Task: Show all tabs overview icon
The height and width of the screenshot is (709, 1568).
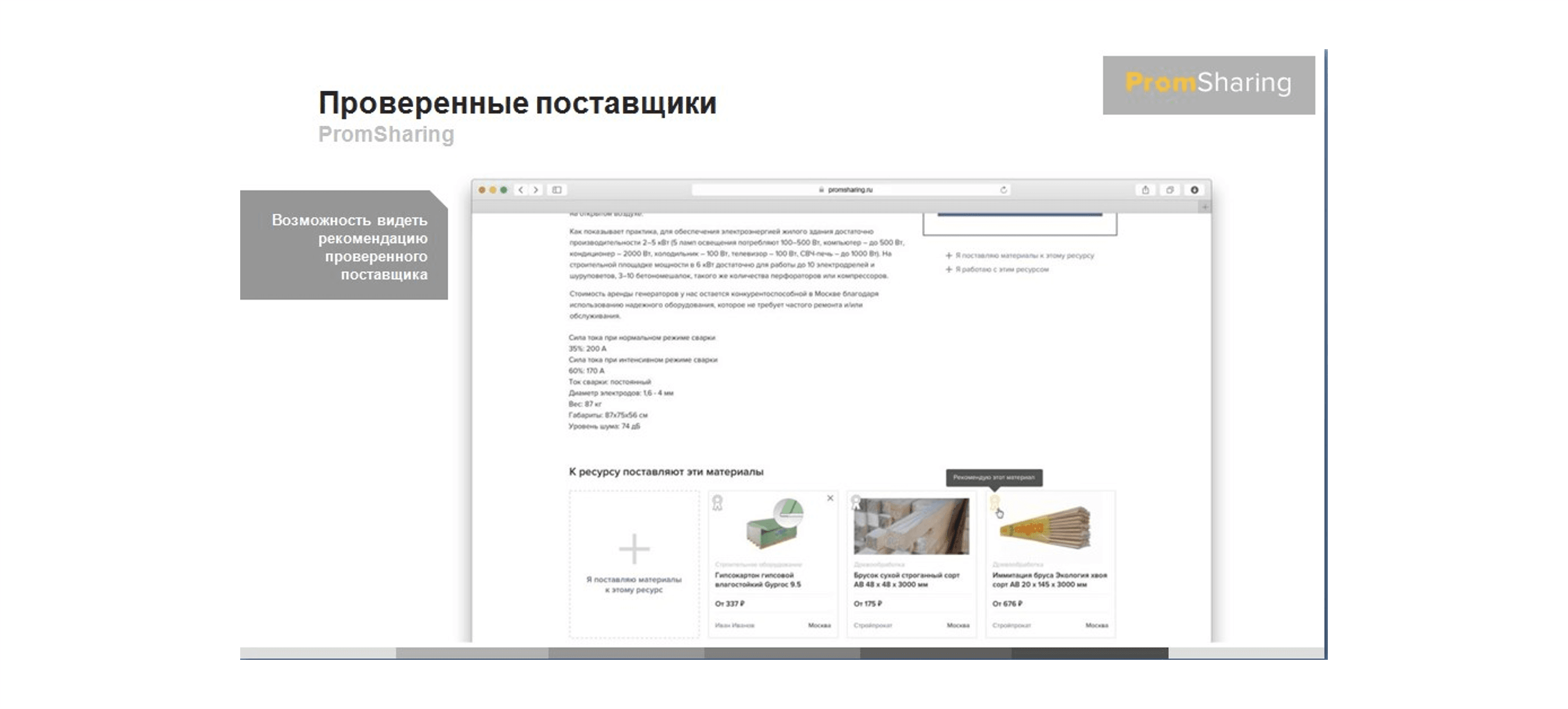Action: [1169, 190]
